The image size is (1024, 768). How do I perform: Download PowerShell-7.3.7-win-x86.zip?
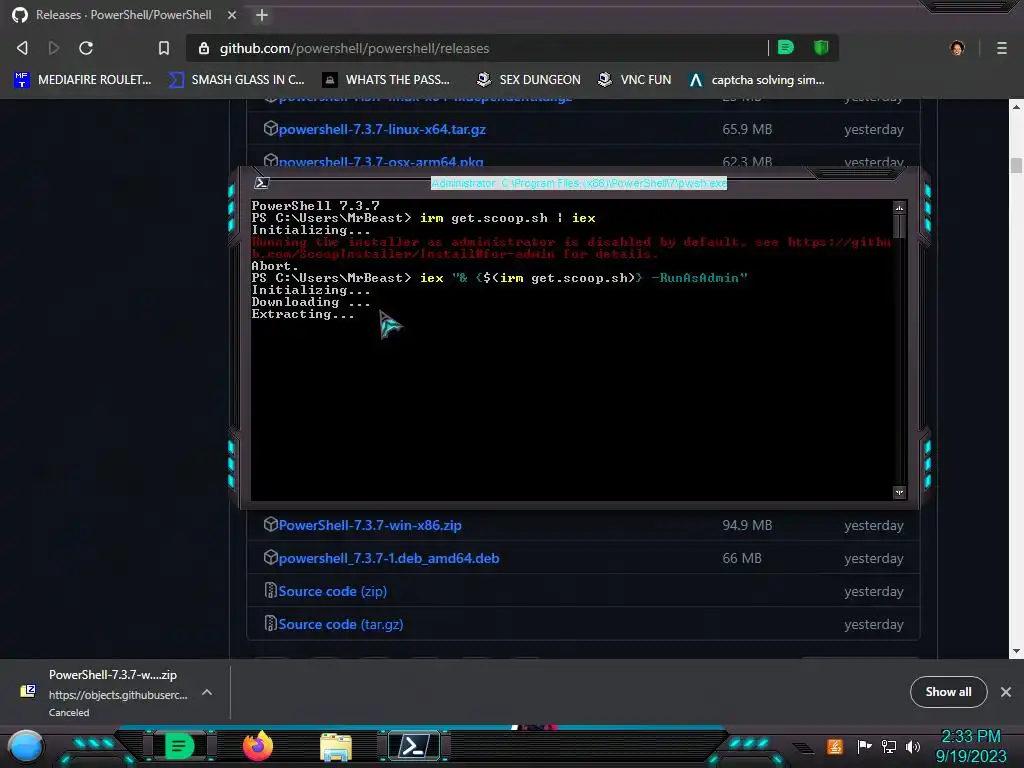(x=370, y=525)
